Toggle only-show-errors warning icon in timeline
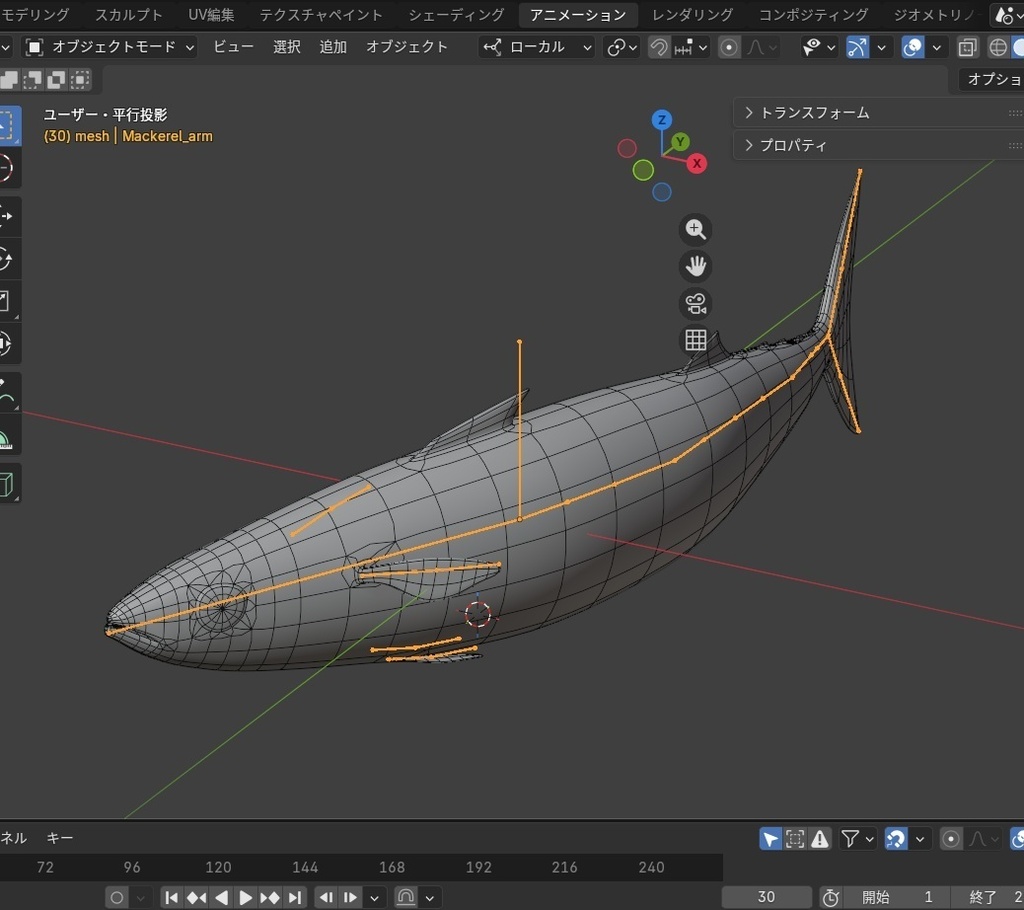 coord(820,838)
